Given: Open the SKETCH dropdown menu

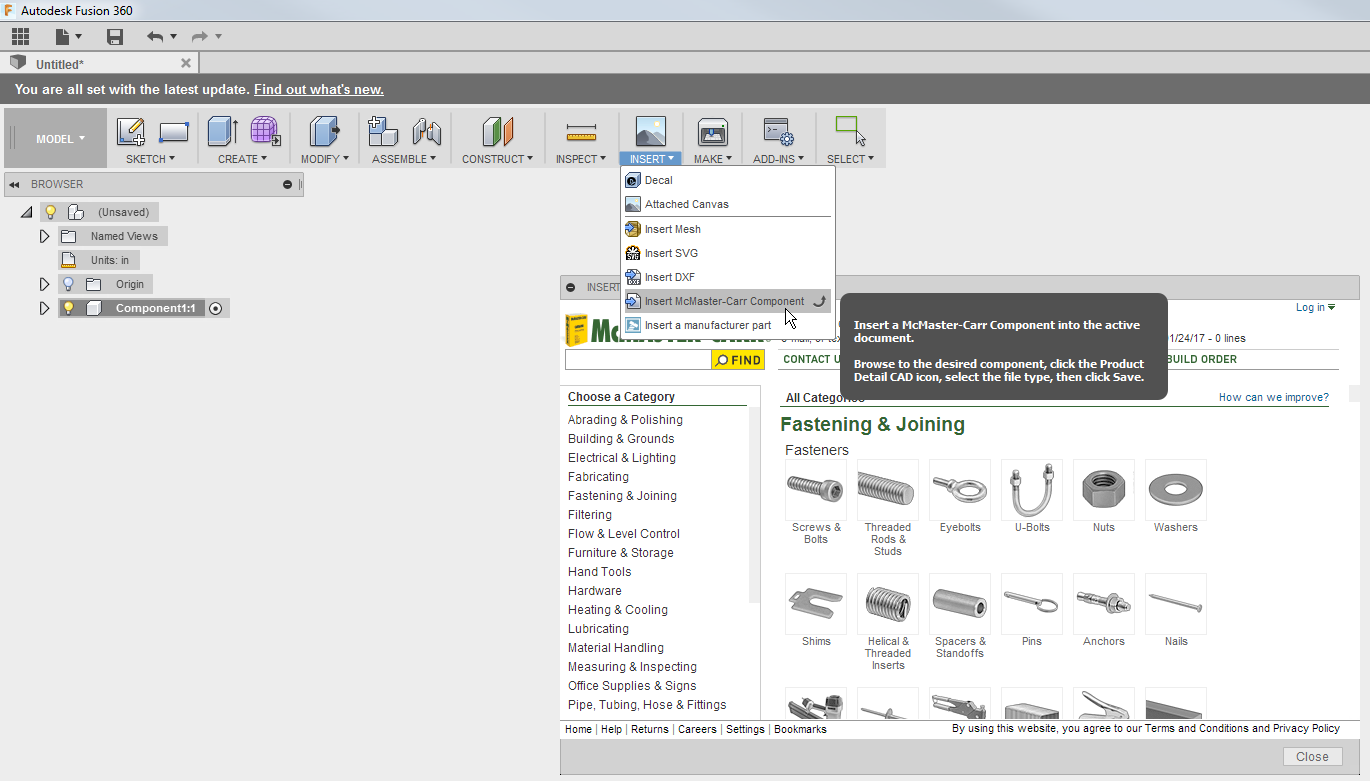Looking at the screenshot, I should tap(150, 159).
